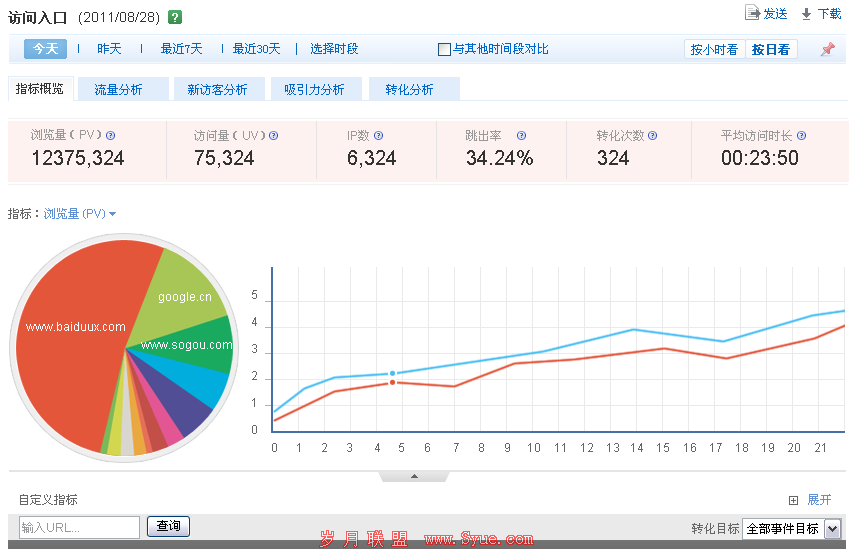The image size is (851, 549).
Task: Open help icon next to 跳出率
Action: coord(521,136)
